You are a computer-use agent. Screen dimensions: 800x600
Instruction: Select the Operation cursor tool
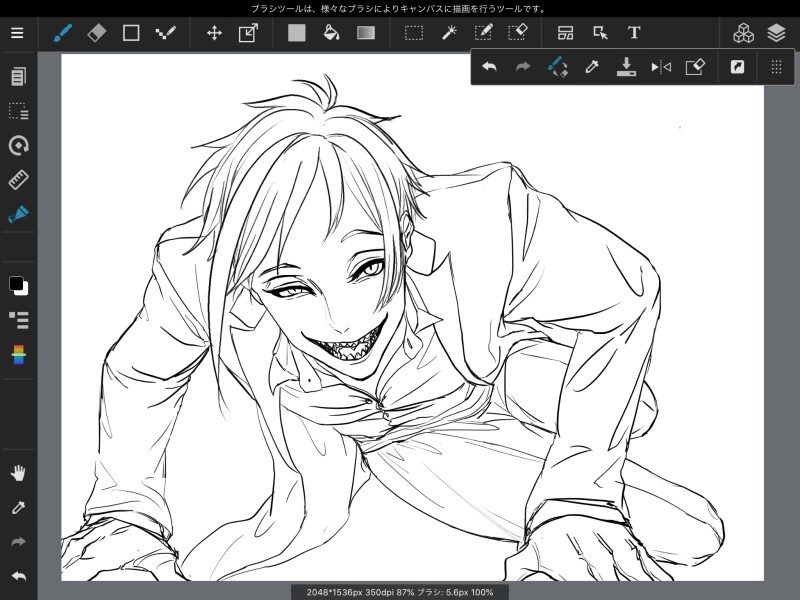601,33
